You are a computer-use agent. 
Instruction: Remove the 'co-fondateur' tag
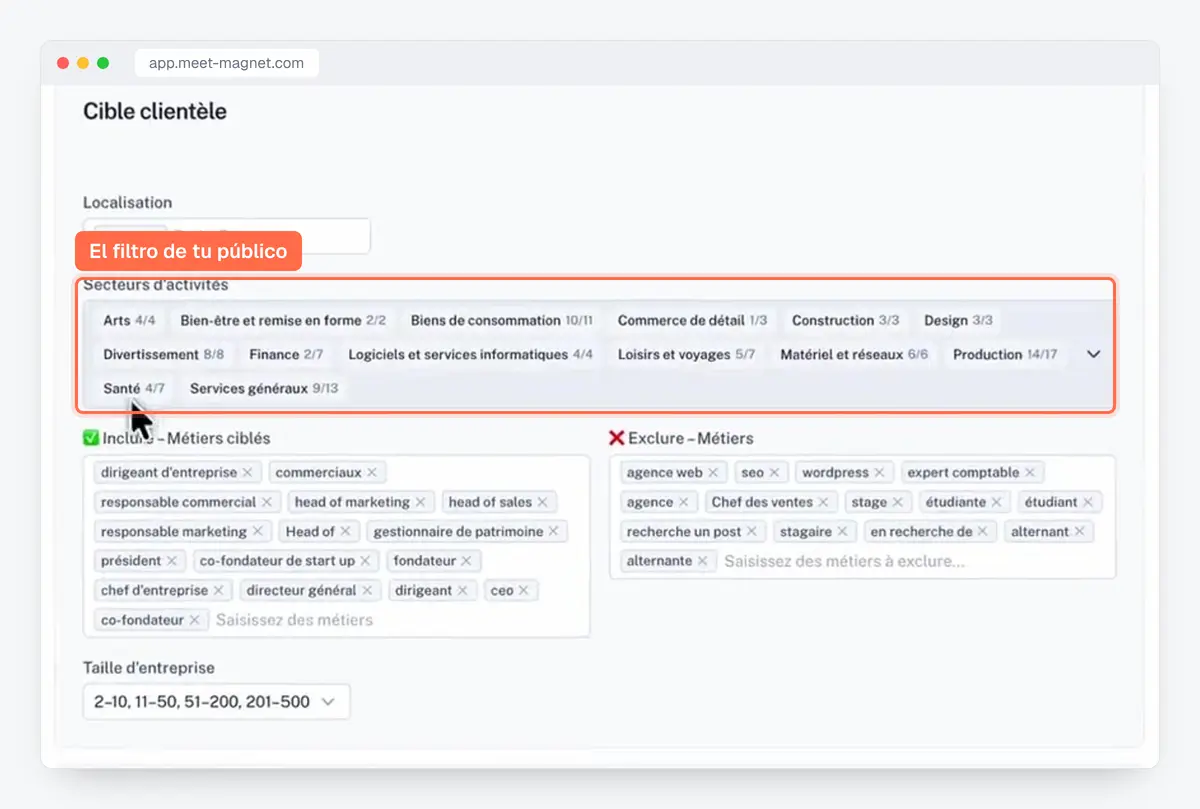(194, 620)
